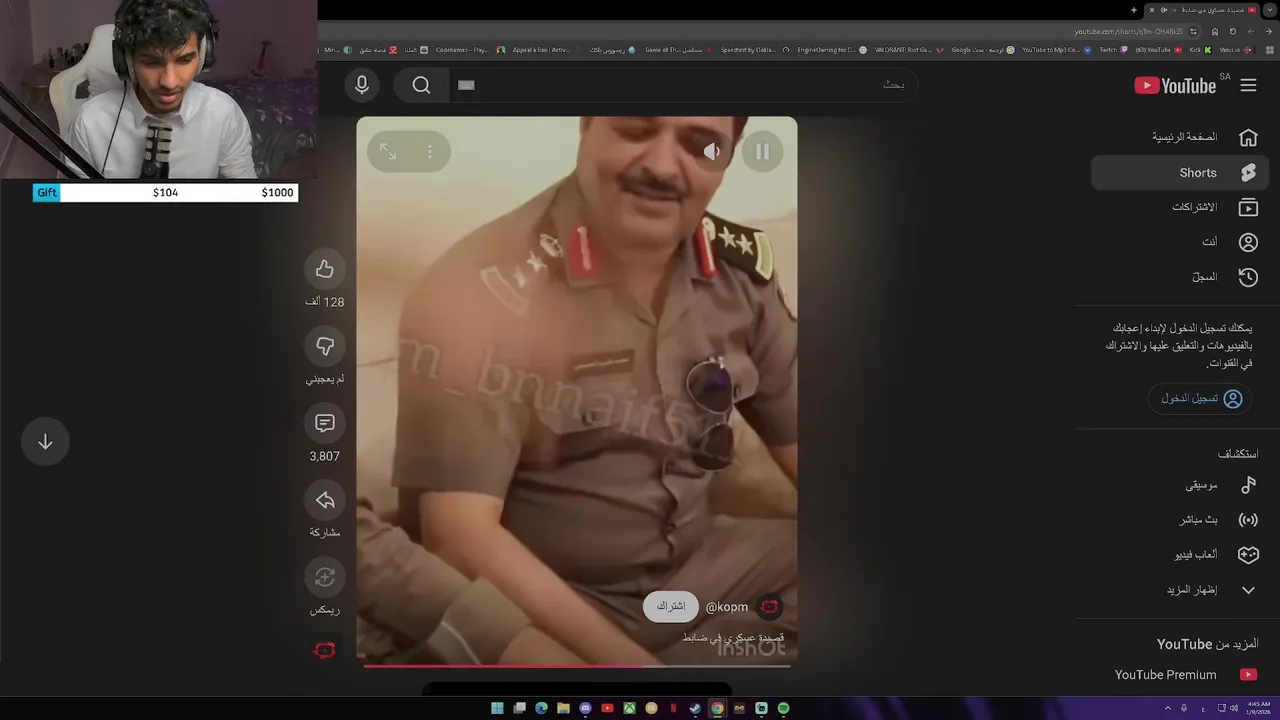
Task: Click the search magnifier button
Action: click(x=421, y=85)
